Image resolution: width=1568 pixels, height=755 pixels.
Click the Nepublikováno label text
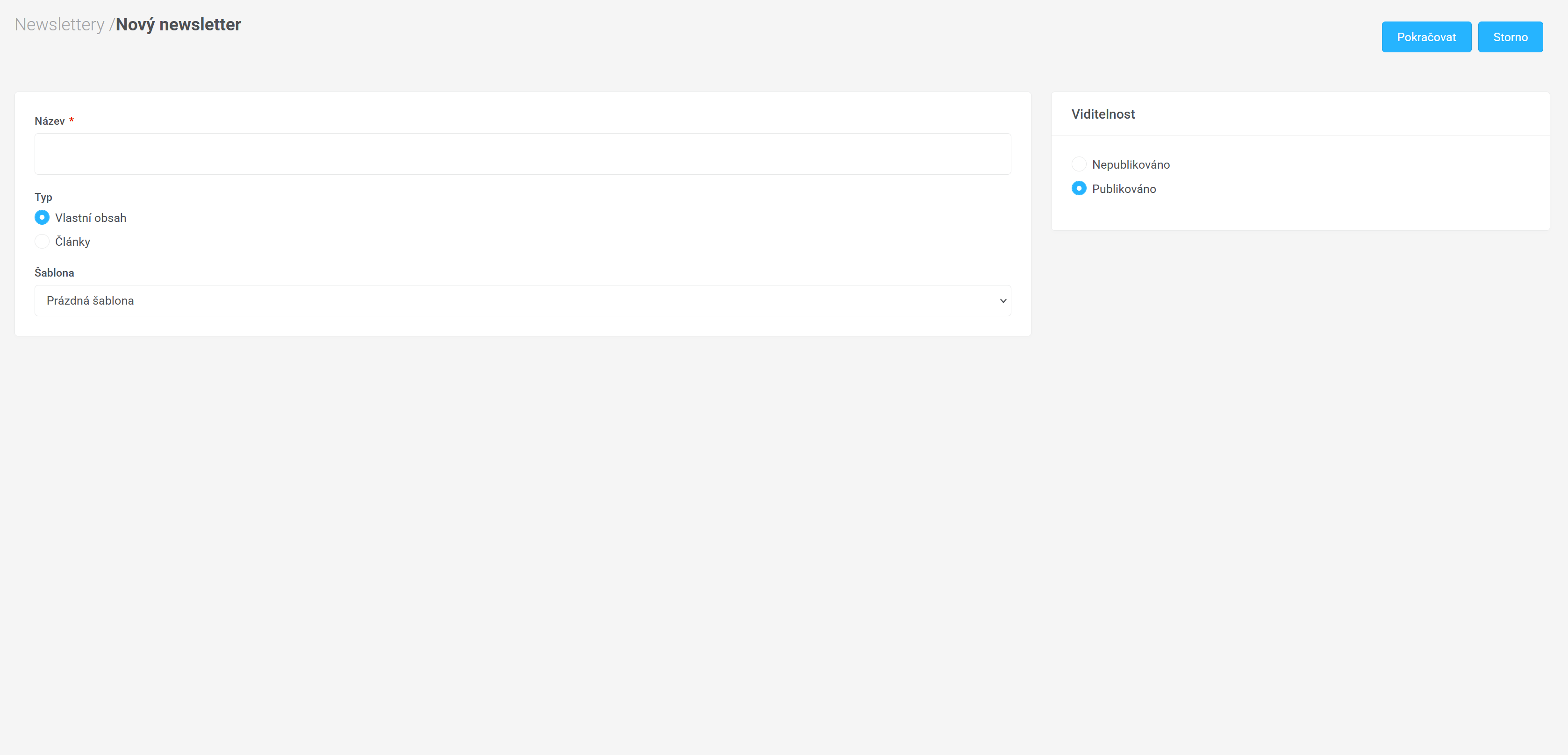pyautogui.click(x=1131, y=165)
